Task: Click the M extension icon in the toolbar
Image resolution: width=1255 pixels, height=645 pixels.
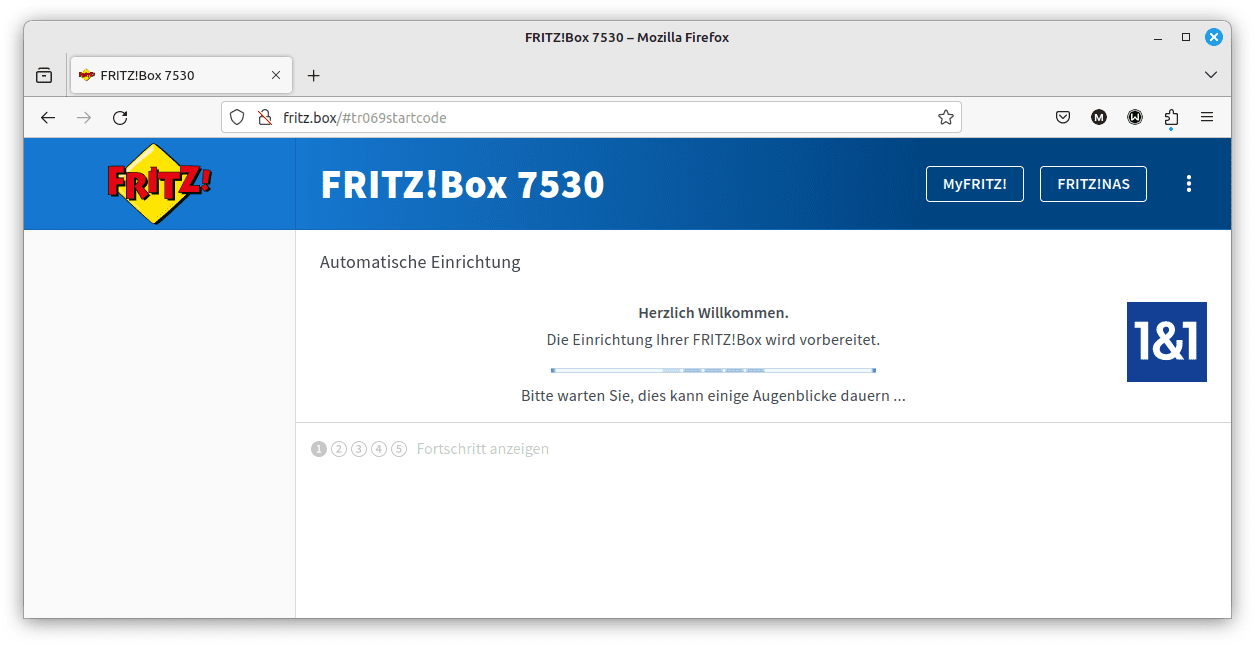Action: coord(1099,118)
